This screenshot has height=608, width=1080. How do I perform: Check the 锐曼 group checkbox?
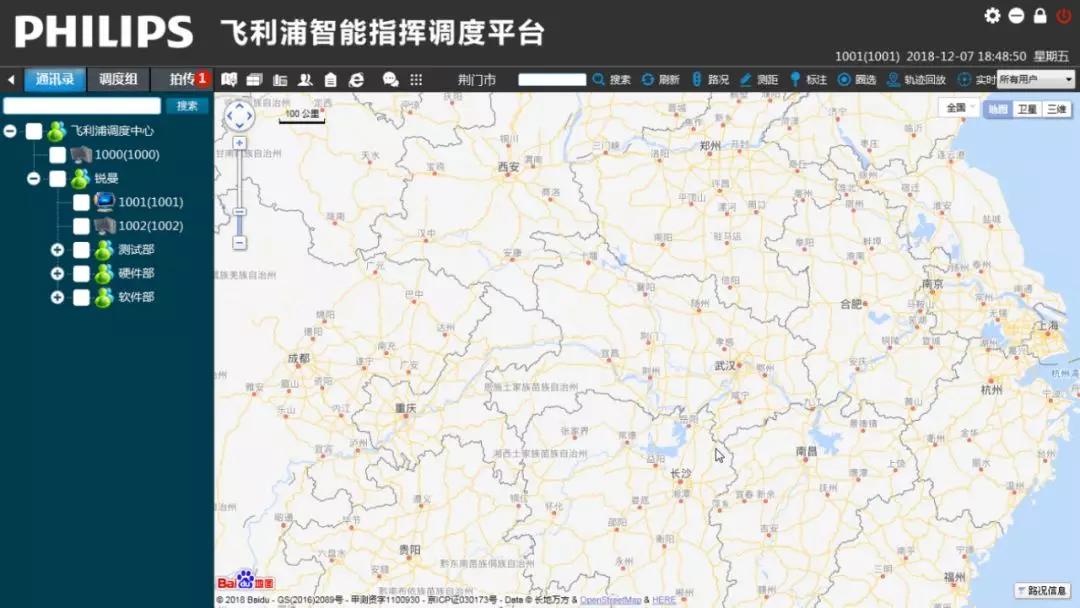pyautogui.click(x=57, y=179)
